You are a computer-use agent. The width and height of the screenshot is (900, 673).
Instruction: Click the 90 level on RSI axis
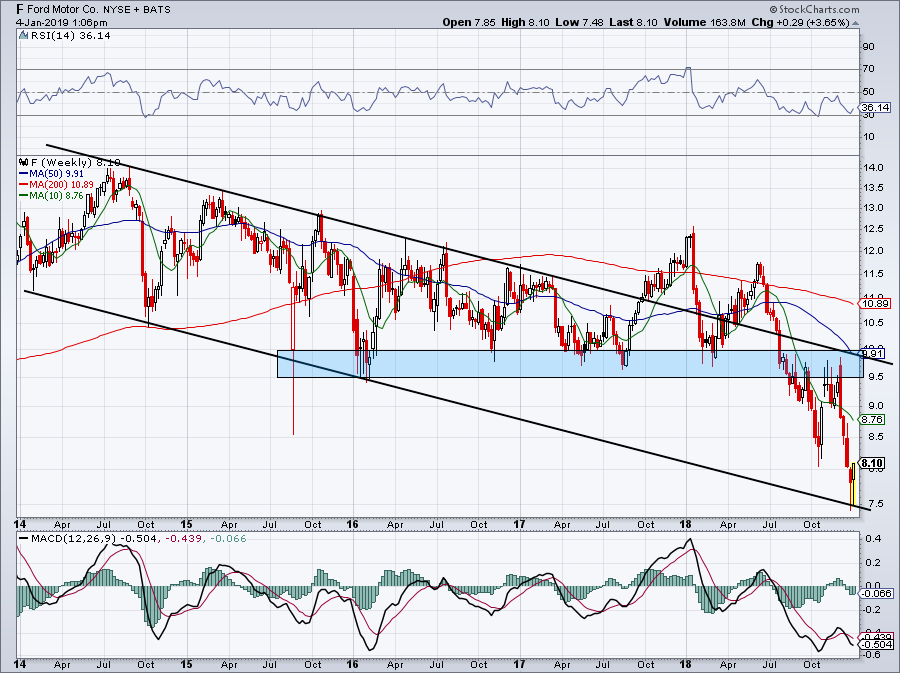pos(868,46)
